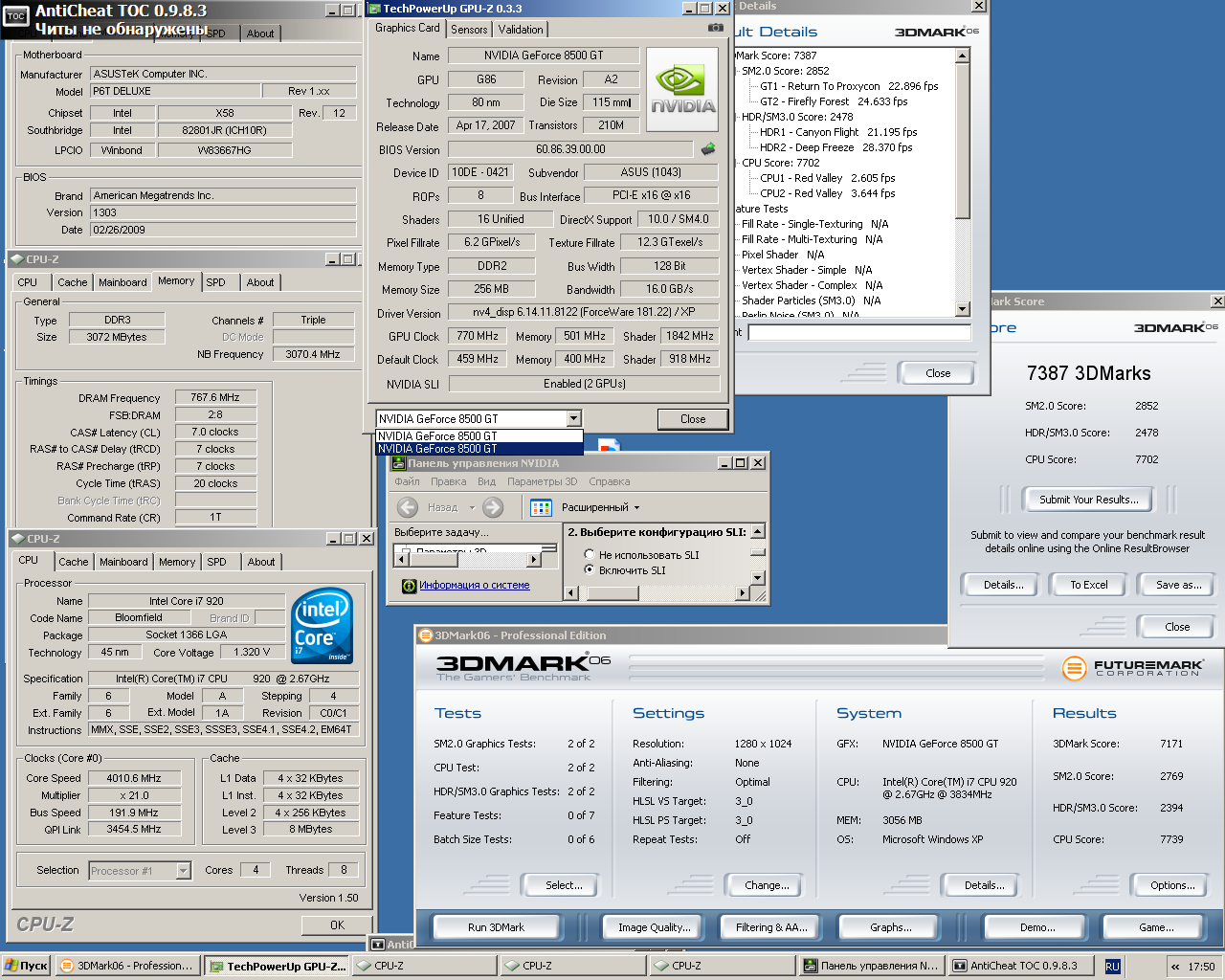This screenshot has height=980, width=1225.
Task: Click the title icon of the CPU-Z Processor window
Action: click(x=17, y=539)
